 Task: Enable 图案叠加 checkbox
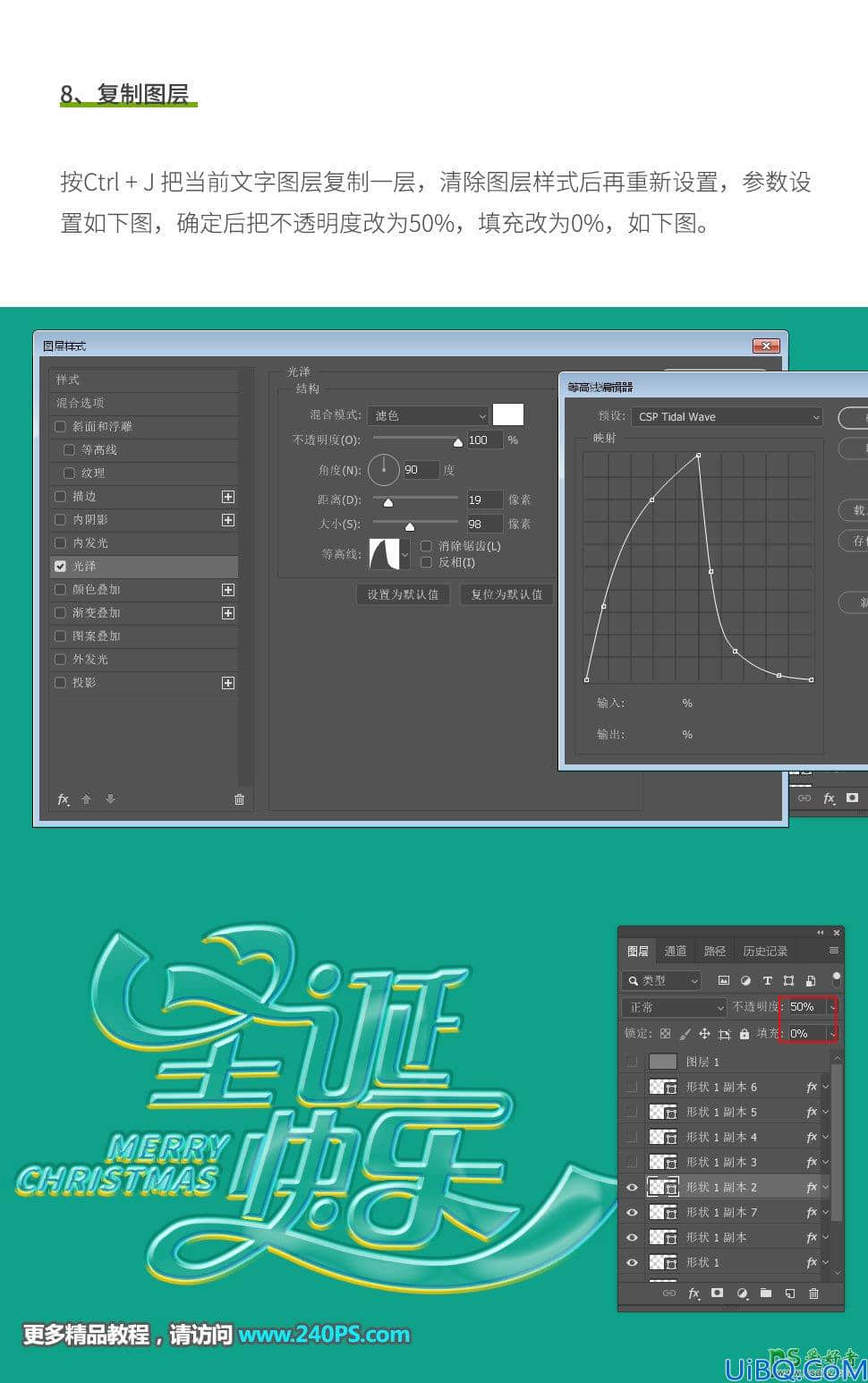pyautogui.click(x=61, y=636)
